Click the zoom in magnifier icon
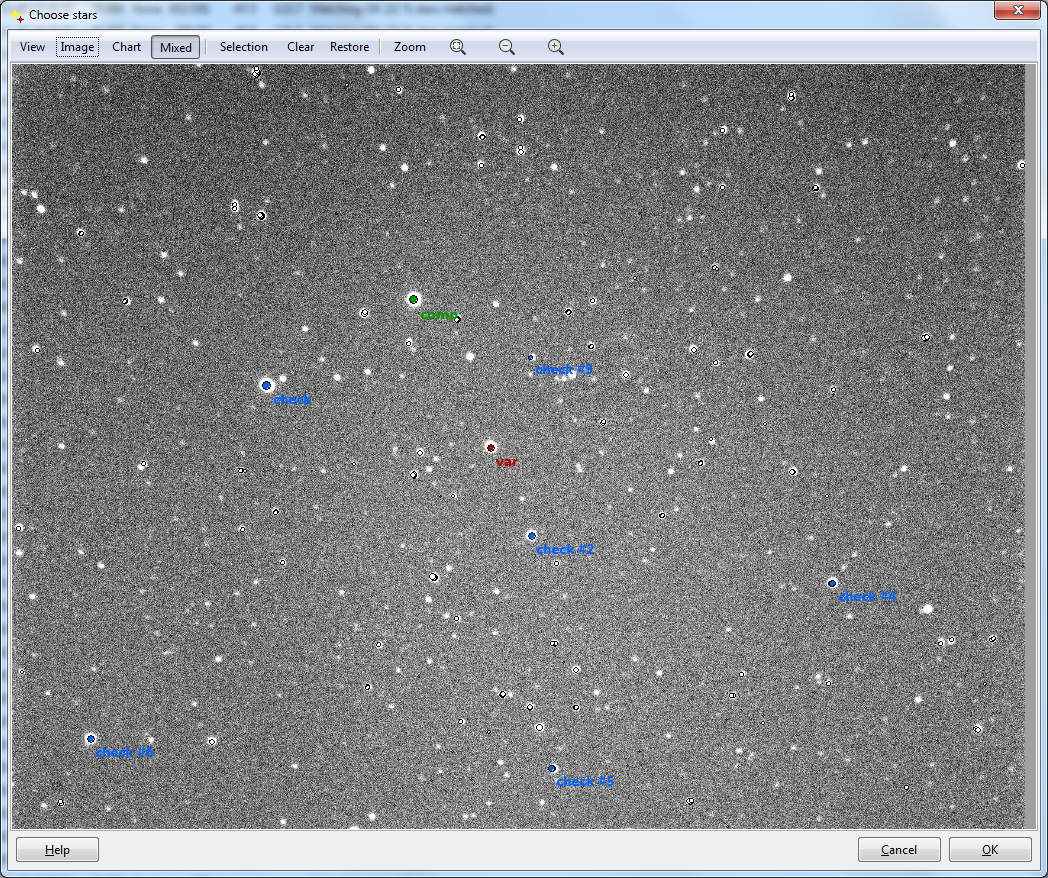Screen dimensions: 1048x878 [556, 47]
